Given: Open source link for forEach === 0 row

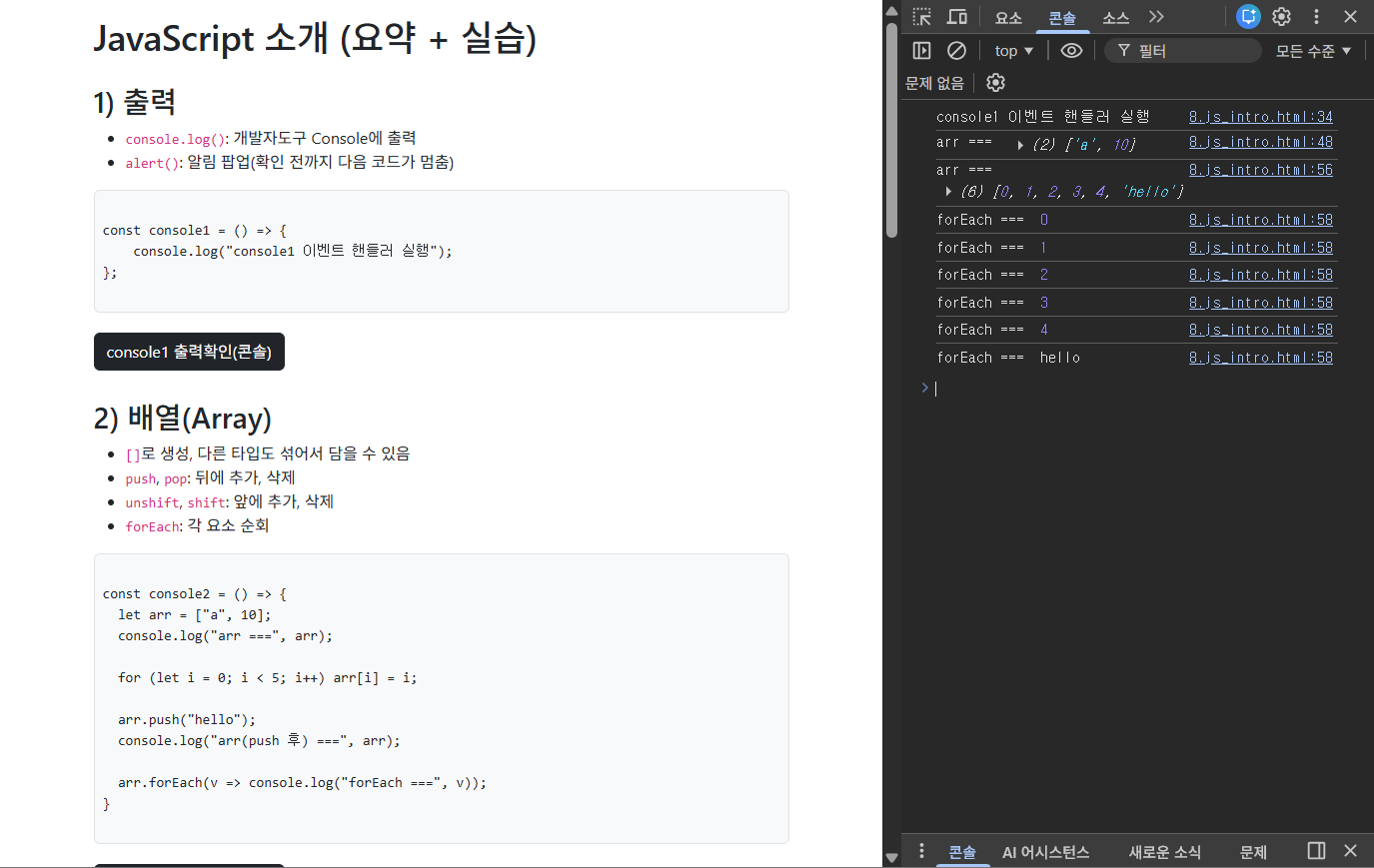Looking at the screenshot, I should tap(1260, 220).
